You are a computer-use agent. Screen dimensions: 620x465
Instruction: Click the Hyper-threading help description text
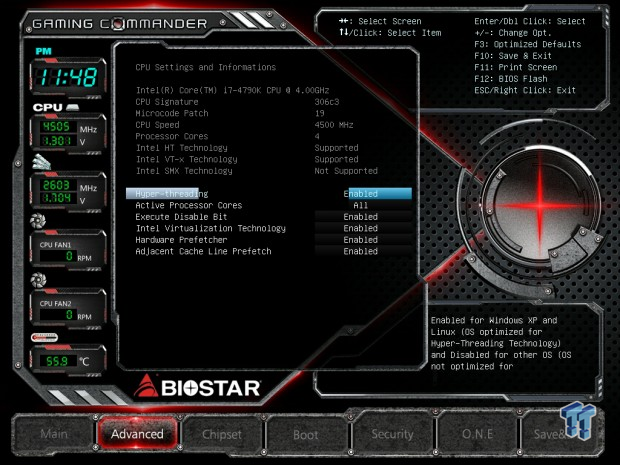501,343
